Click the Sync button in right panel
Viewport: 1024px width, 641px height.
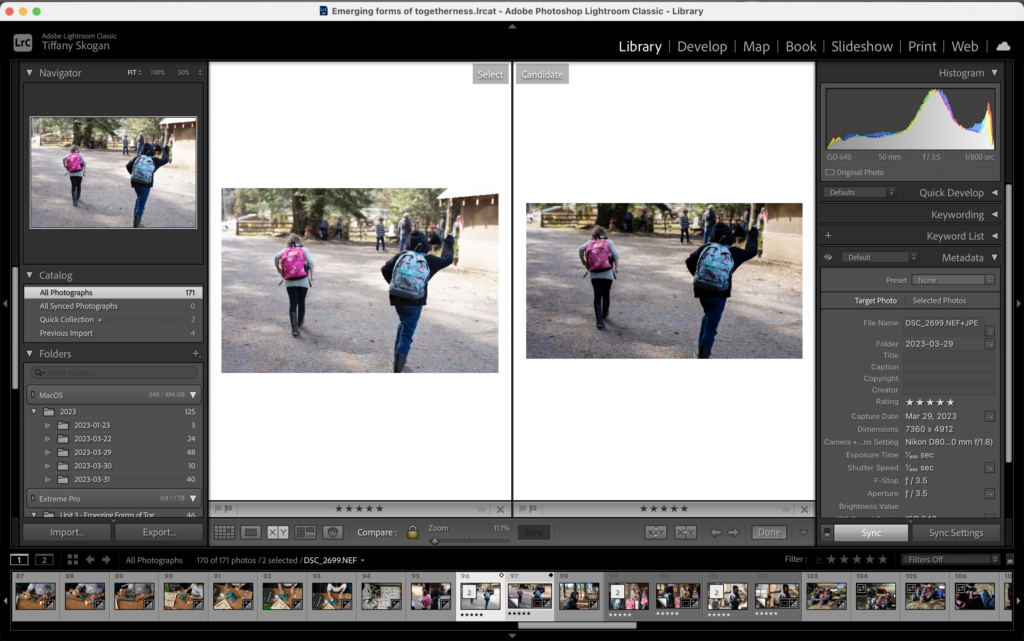pos(871,533)
